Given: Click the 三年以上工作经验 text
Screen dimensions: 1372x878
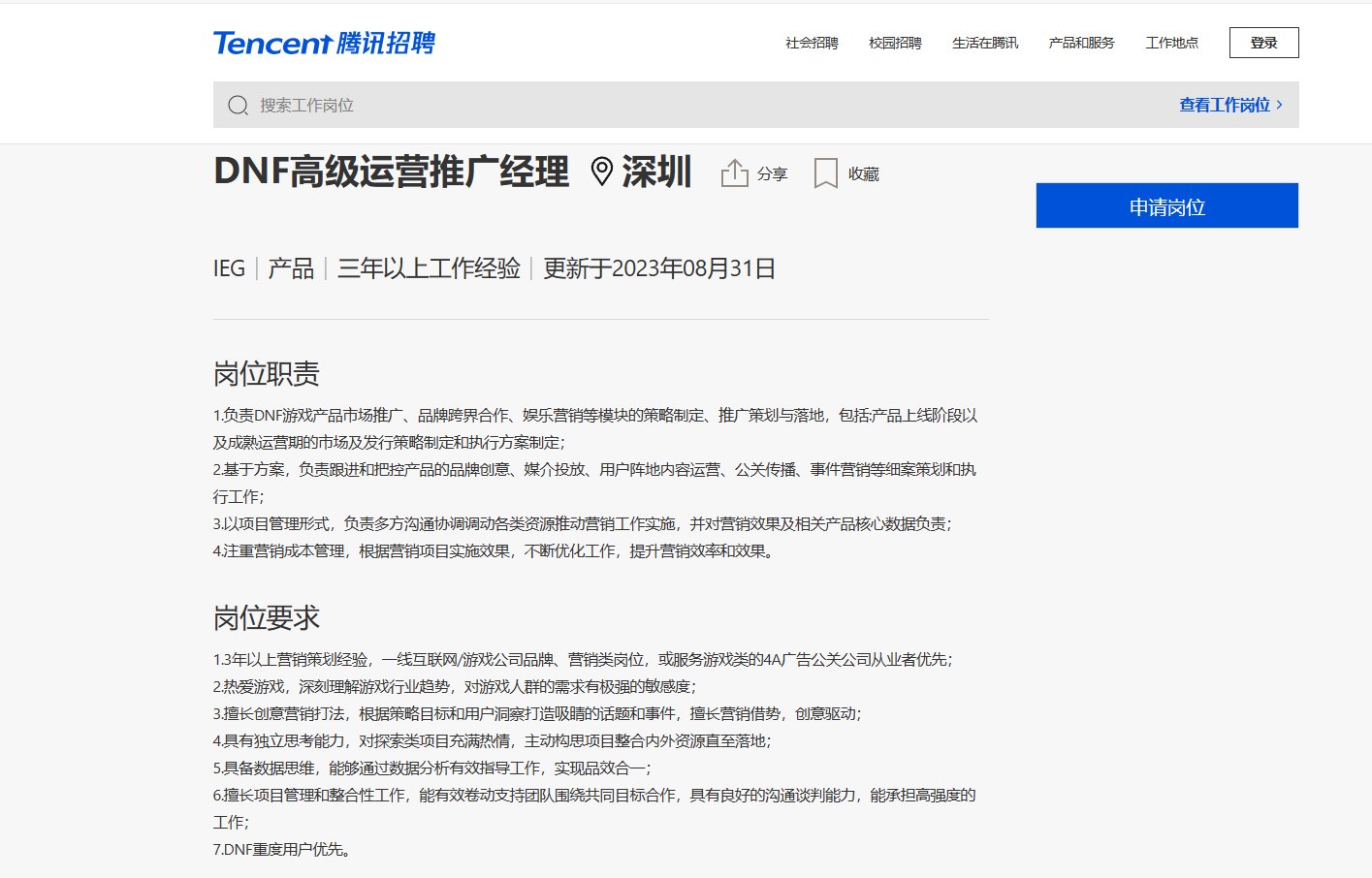Looking at the screenshot, I should [429, 268].
